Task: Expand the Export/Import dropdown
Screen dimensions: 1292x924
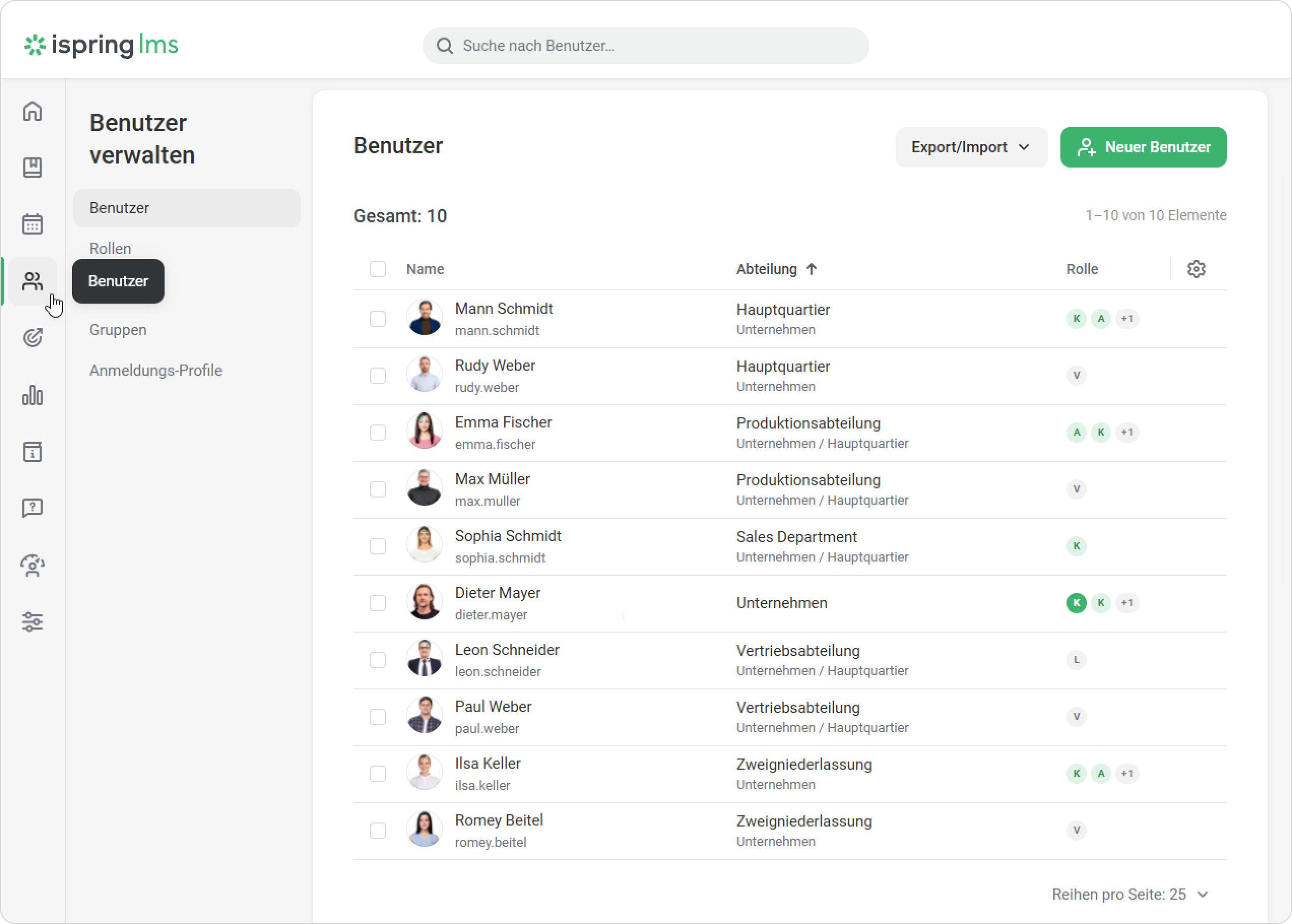Action: pyautogui.click(x=971, y=147)
